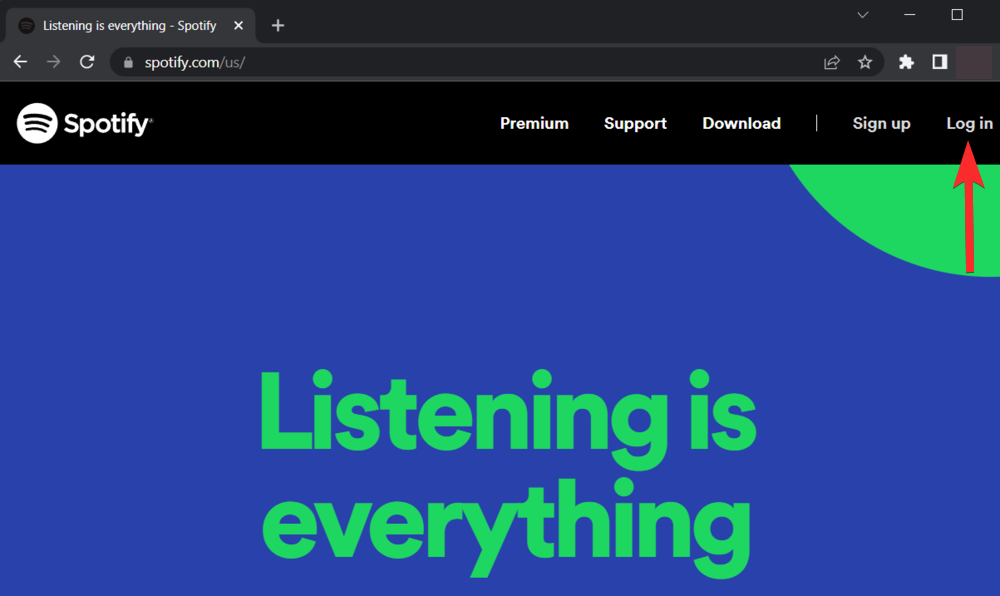Open a new browser tab
Image resolution: width=1000 pixels, height=596 pixels.
click(277, 25)
